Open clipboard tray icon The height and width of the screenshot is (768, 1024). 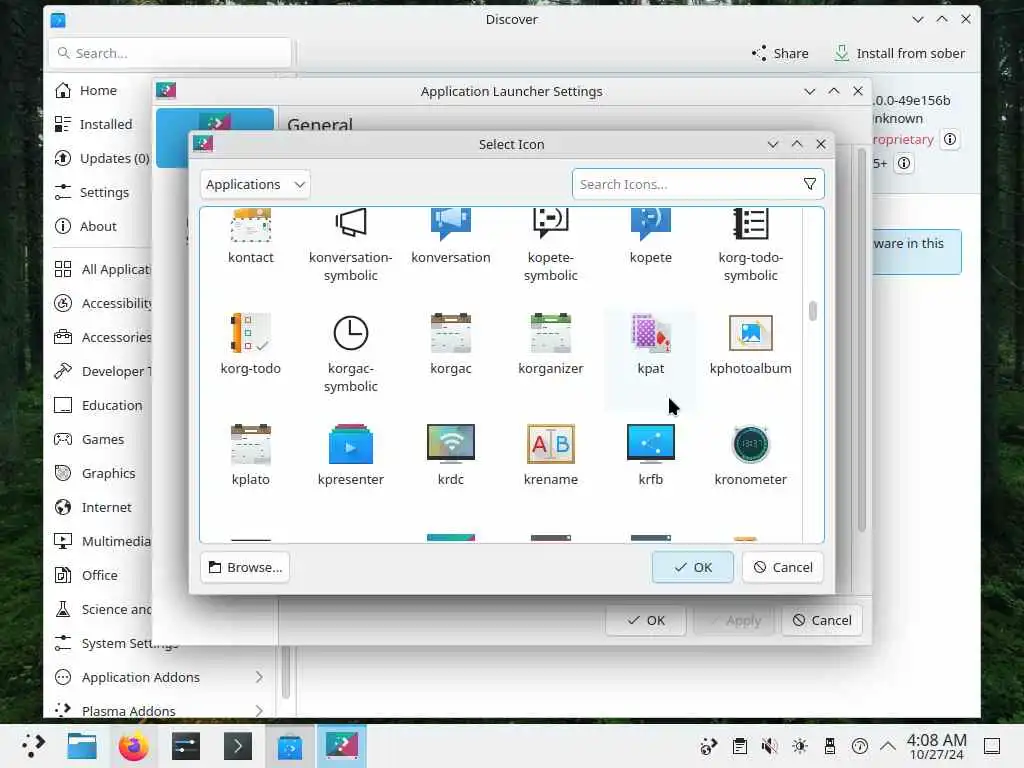[x=740, y=746]
